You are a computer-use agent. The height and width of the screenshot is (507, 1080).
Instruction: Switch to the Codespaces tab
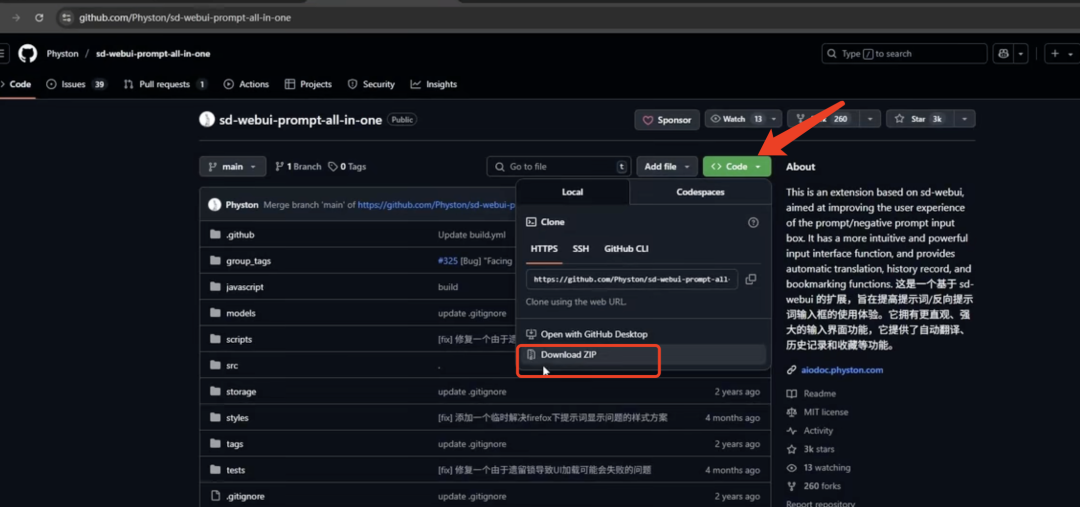[700, 192]
